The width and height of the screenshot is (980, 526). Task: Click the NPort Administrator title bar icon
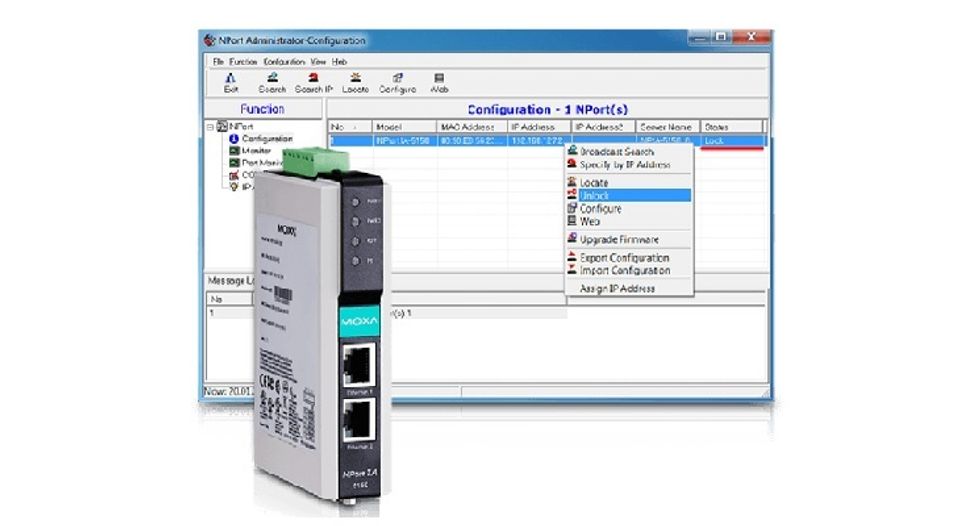209,40
